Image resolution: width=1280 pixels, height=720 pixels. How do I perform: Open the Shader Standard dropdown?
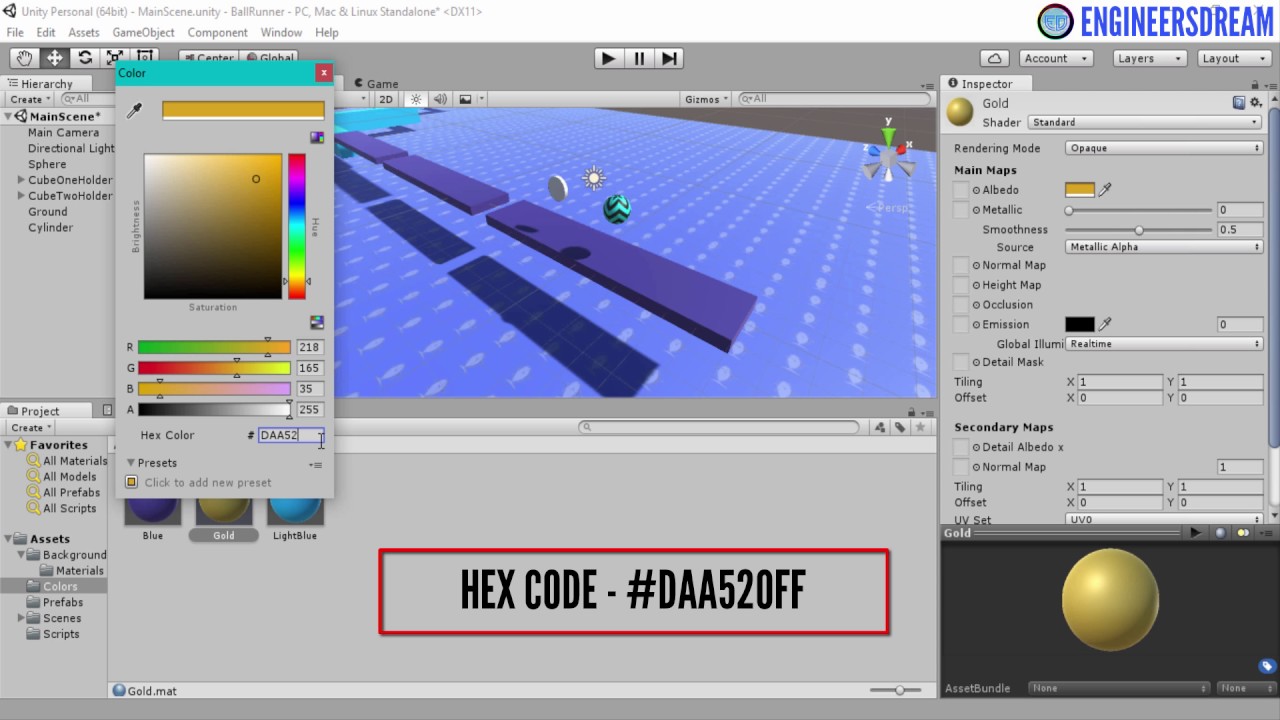(x=1145, y=122)
